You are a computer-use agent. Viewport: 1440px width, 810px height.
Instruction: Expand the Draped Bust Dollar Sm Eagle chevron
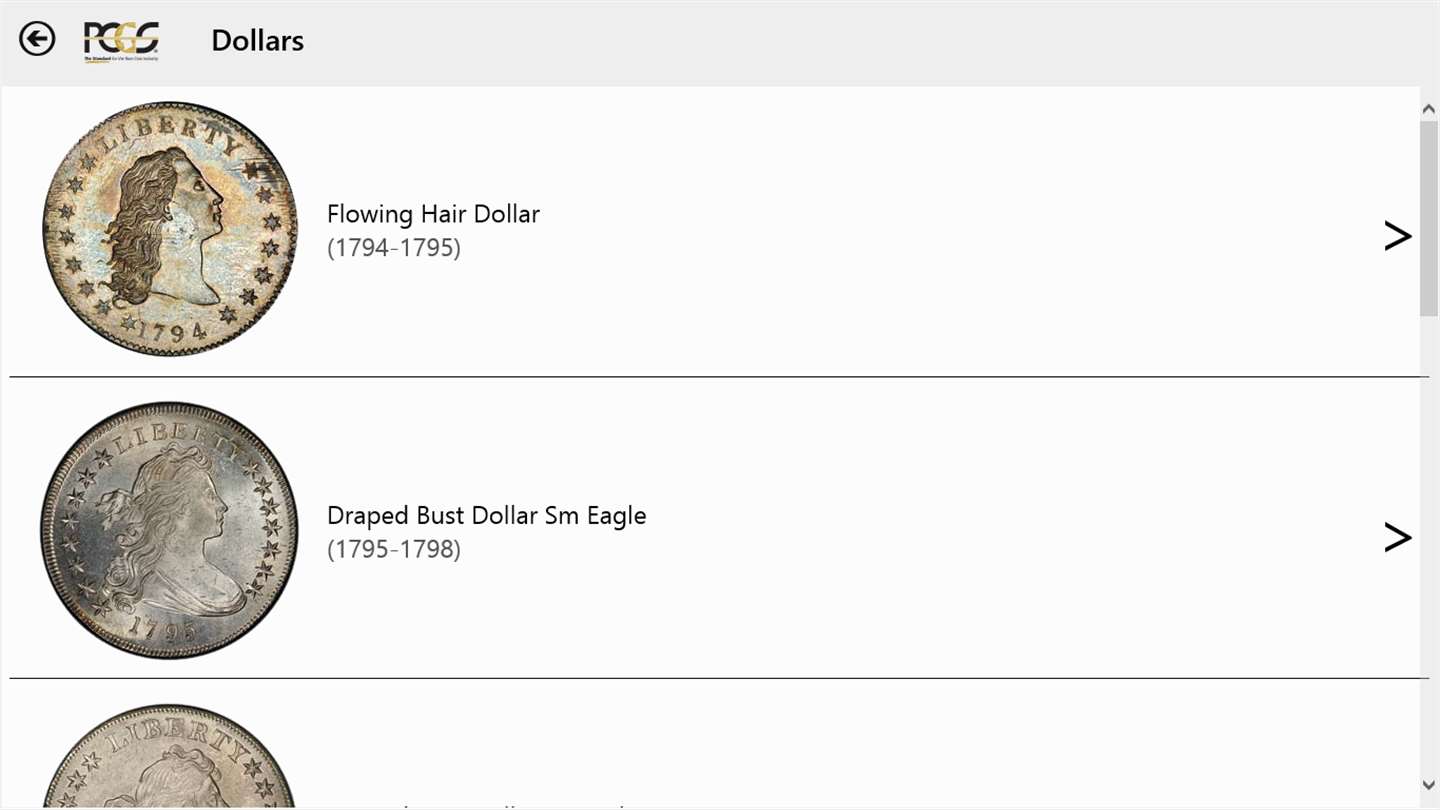click(x=1397, y=537)
